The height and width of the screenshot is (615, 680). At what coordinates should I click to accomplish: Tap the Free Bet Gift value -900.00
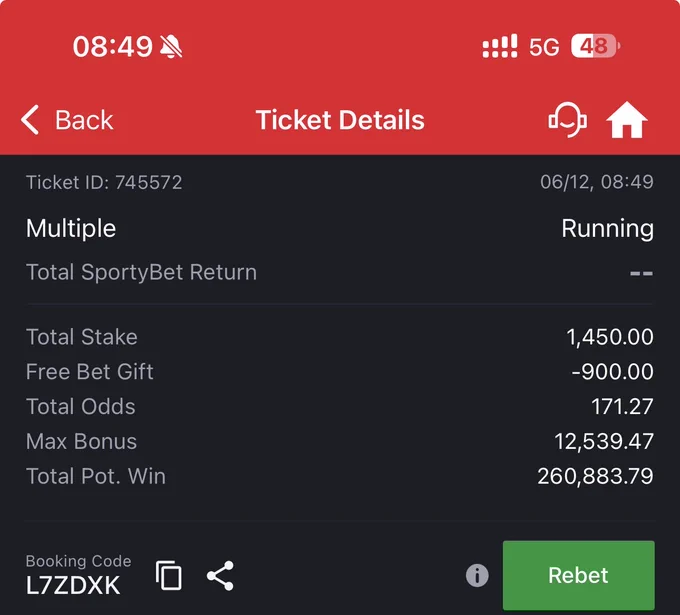[x=612, y=372]
